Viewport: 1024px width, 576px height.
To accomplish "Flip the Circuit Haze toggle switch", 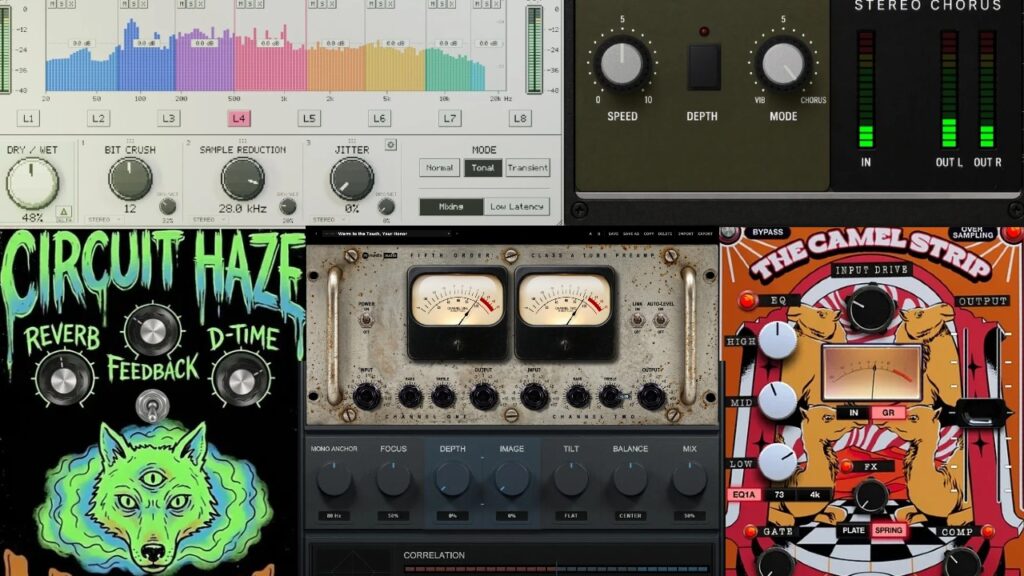I will [152, 404].
